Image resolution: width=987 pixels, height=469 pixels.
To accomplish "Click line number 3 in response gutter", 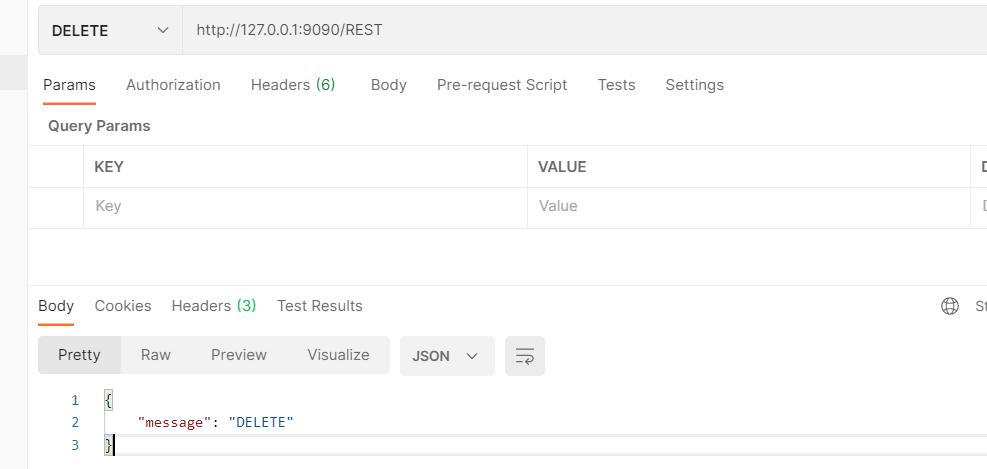I will click(x=75, y=445).
